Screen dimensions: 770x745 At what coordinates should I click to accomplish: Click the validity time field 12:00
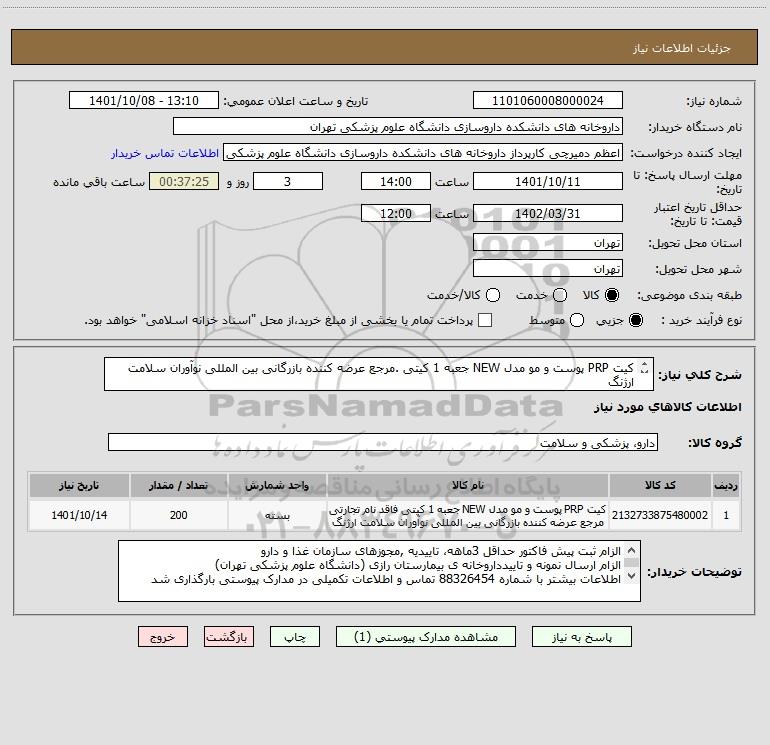tap(396, 214)
